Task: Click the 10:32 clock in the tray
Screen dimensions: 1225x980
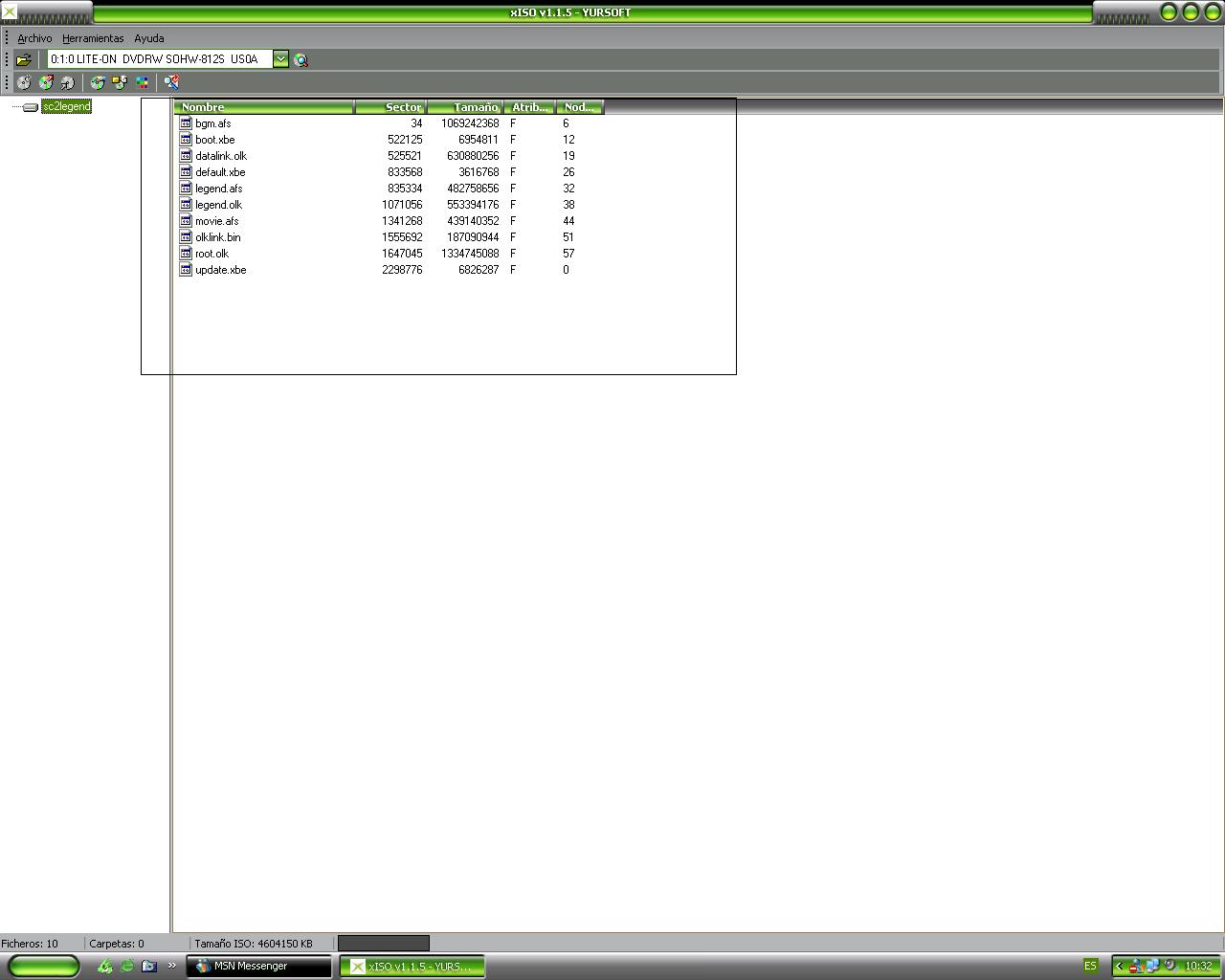Action: 1198,967
